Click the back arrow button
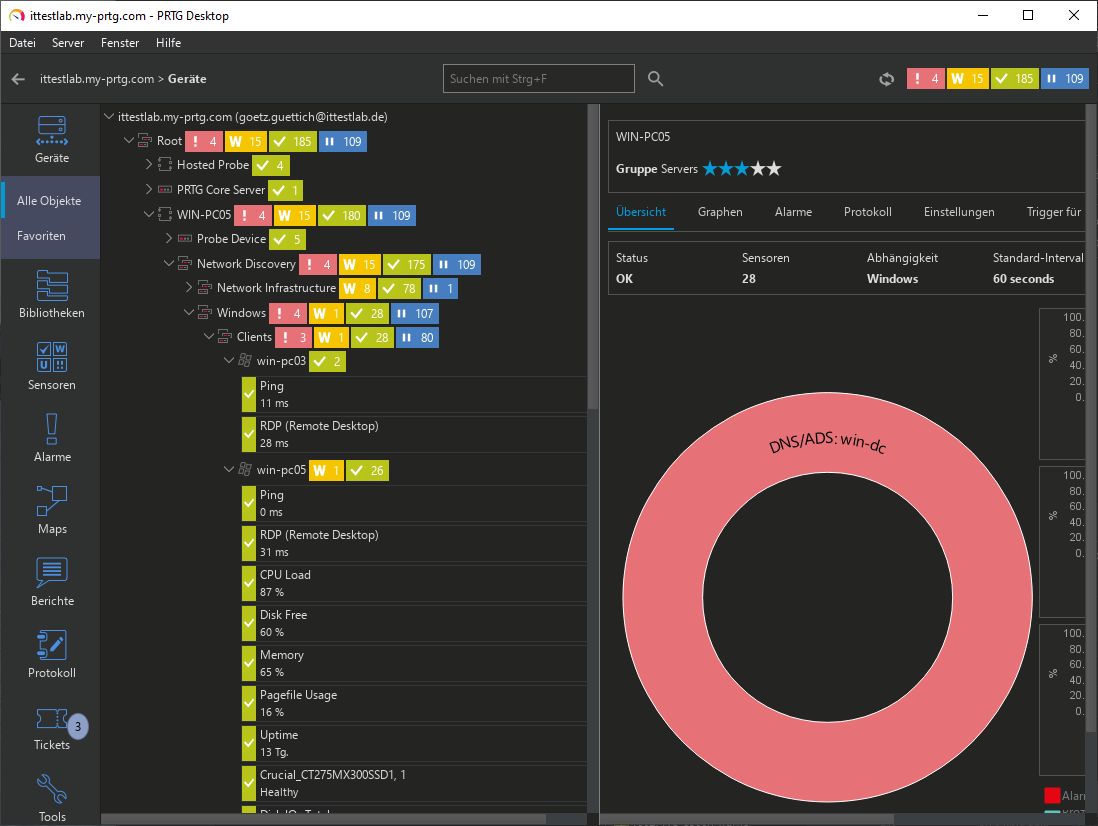The height and width of the screenshot is (826, 1098). point(18,79)
